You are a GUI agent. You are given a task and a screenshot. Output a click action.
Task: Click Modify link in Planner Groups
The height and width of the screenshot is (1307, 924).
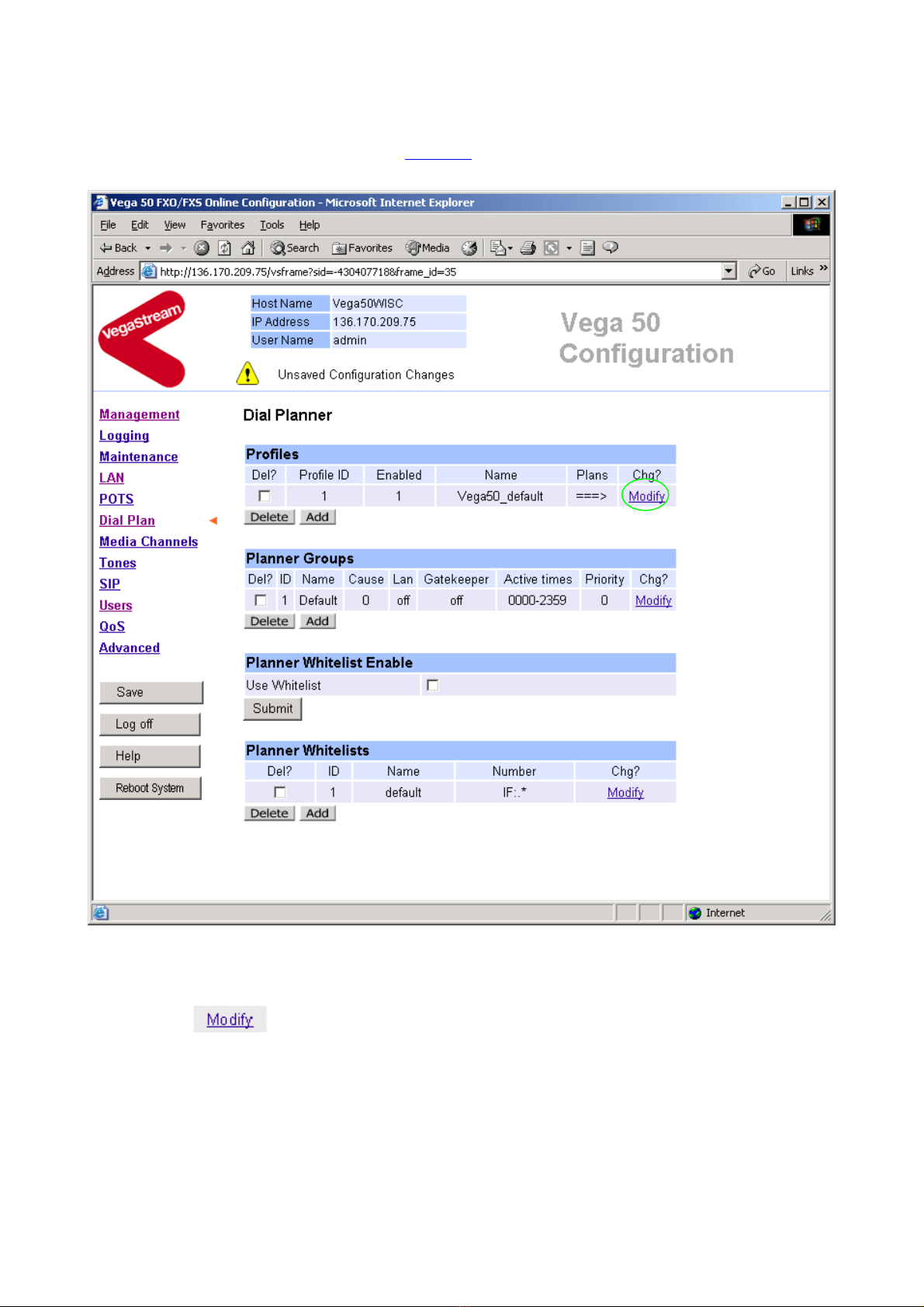tap(653, 600)
